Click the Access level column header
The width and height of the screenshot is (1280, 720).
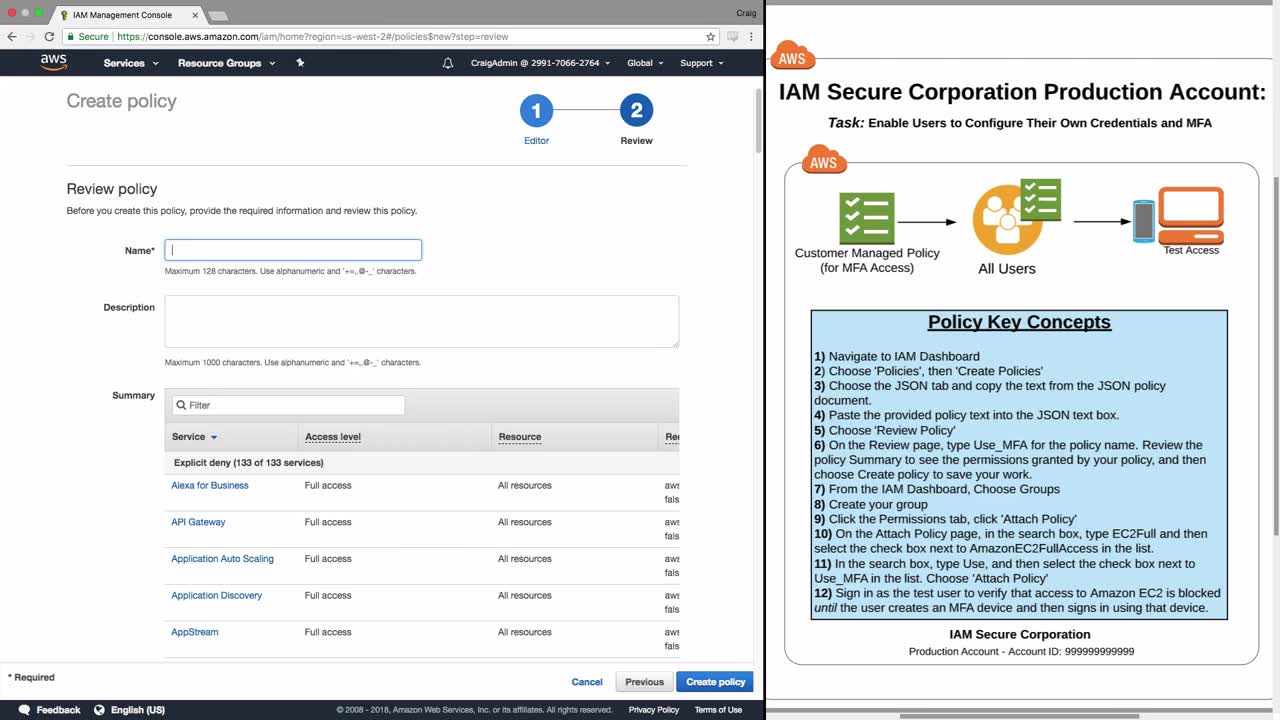333,437
